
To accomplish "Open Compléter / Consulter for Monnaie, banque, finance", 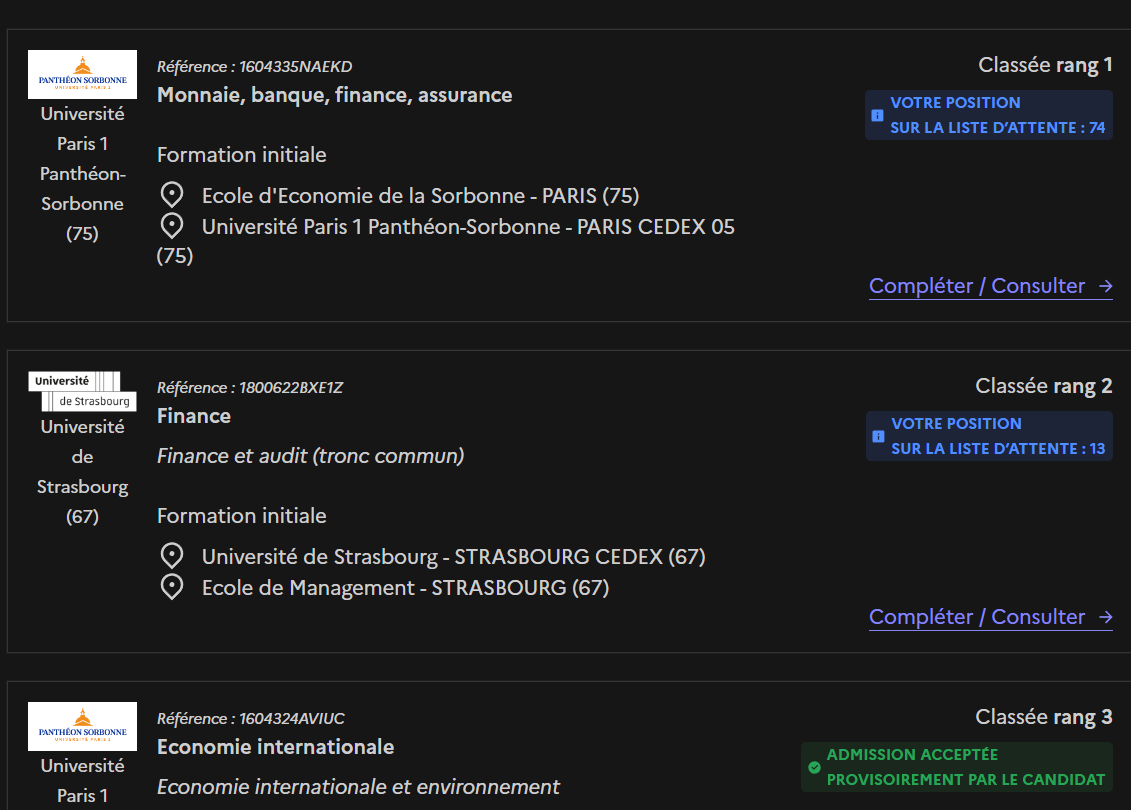I will [x=990, y=286].
